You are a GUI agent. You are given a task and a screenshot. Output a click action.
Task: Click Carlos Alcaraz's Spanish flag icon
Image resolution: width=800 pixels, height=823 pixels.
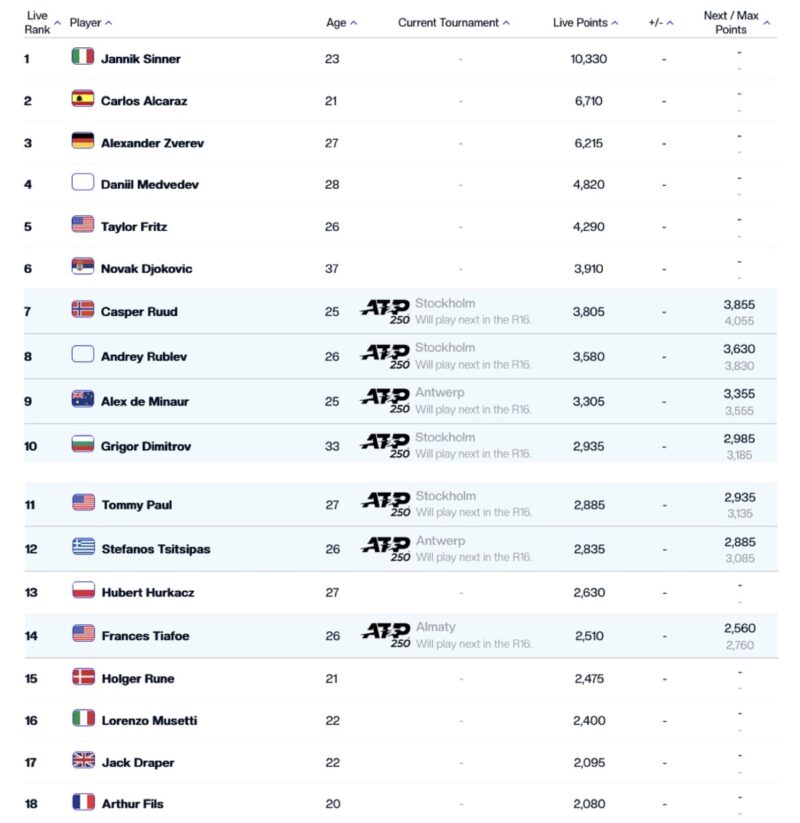click(x=82, y=98)
